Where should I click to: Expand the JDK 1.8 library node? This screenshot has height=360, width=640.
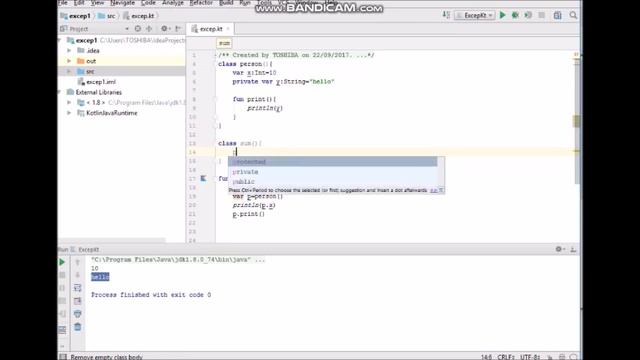point(69,102)
